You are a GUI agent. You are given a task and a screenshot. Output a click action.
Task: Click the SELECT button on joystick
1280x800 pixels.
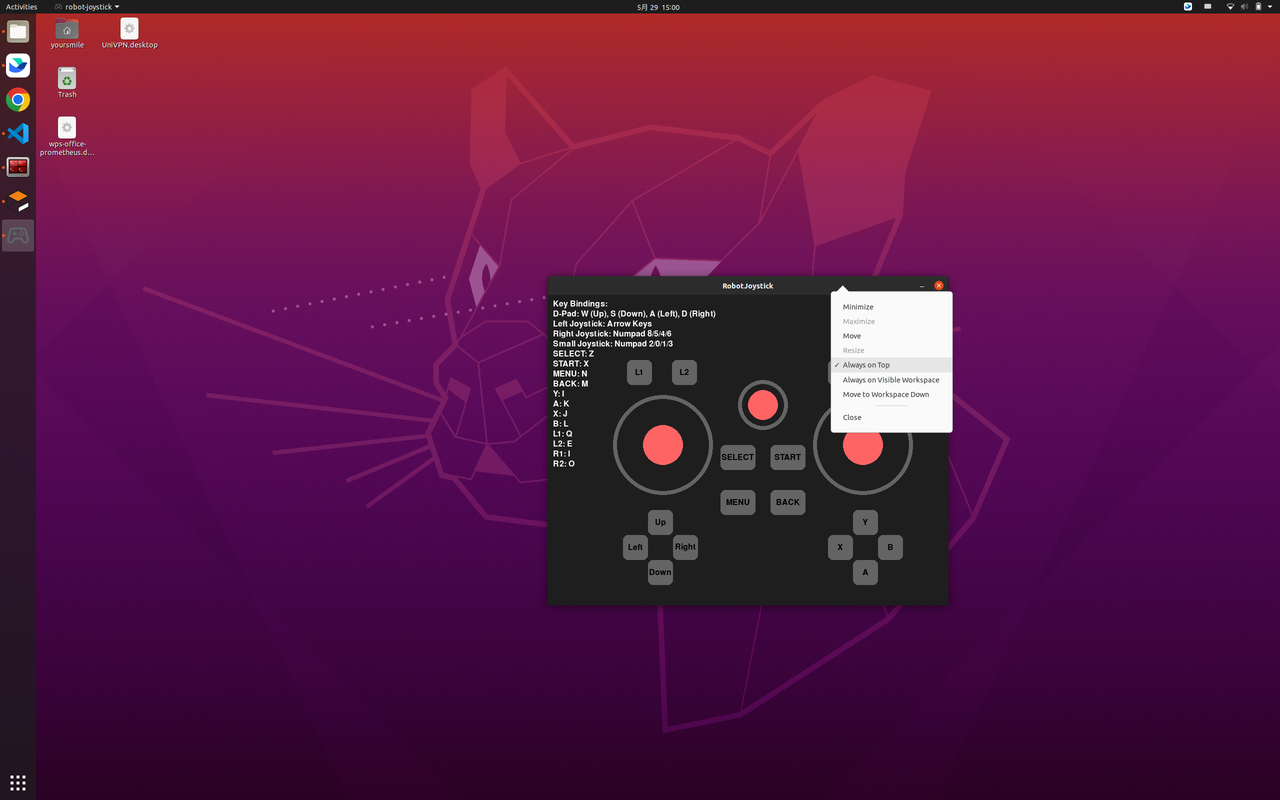coord(738,457)
